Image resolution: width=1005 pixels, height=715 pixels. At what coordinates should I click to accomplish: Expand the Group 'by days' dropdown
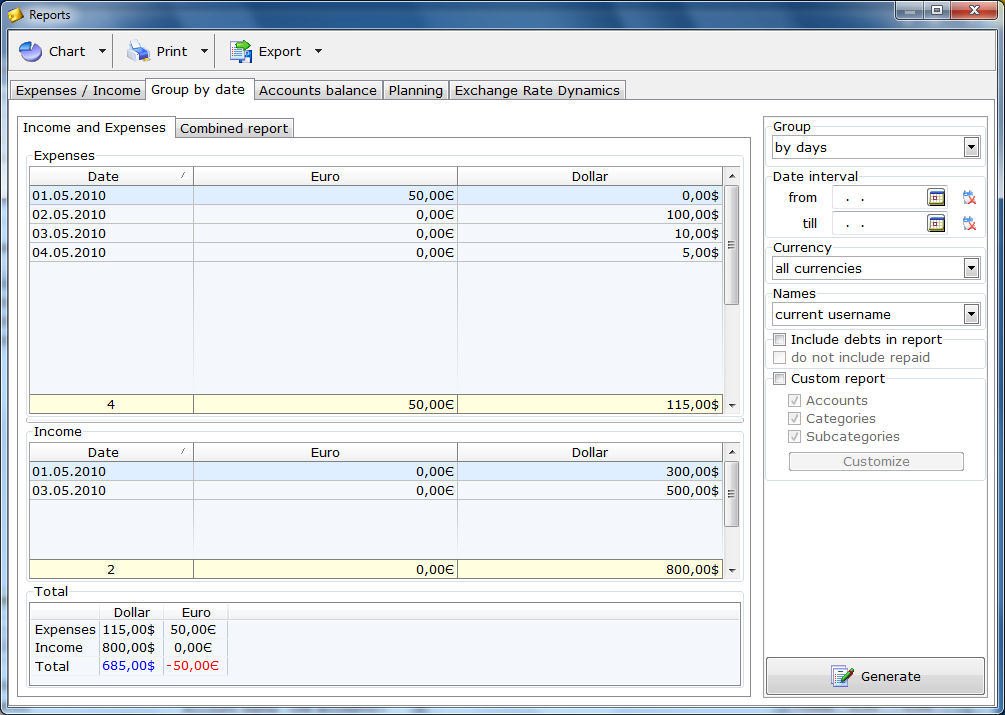tap(970, 148)
